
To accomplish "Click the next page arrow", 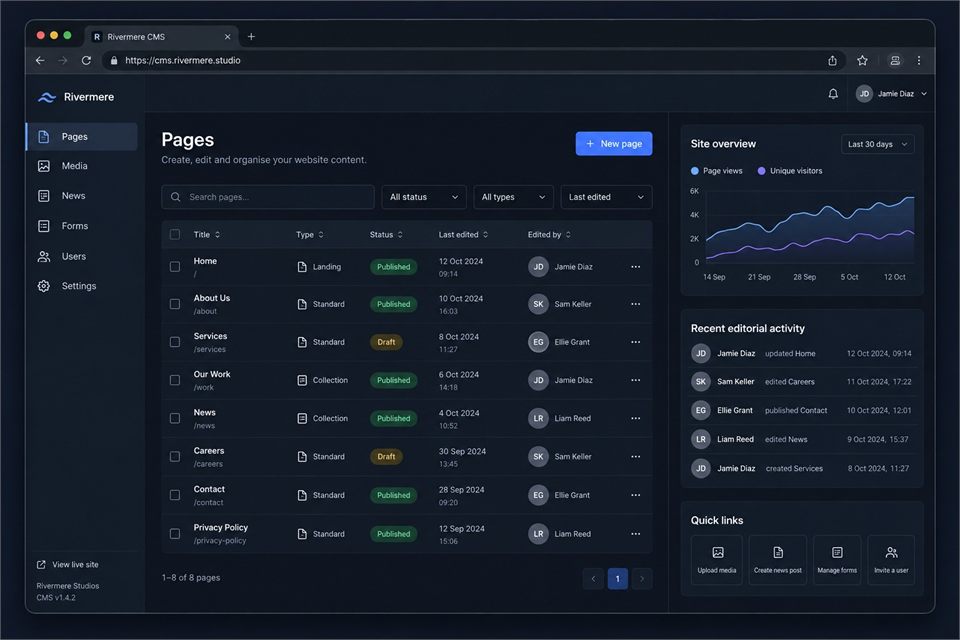I will point(642,579).
